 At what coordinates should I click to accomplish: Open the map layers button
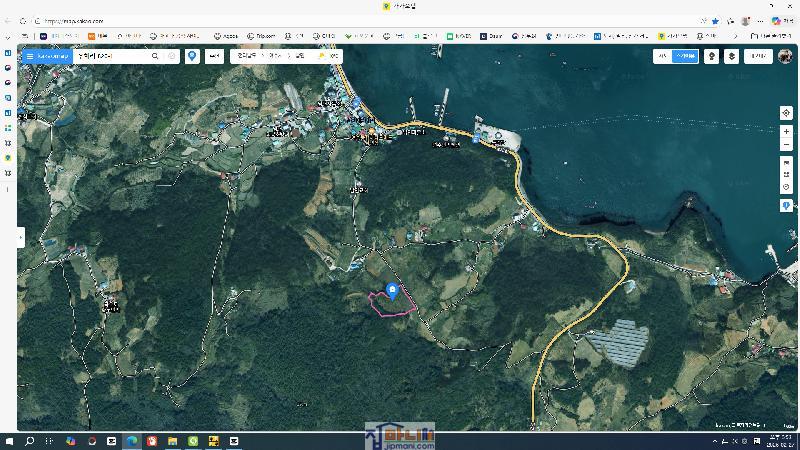tap(732, 57)
